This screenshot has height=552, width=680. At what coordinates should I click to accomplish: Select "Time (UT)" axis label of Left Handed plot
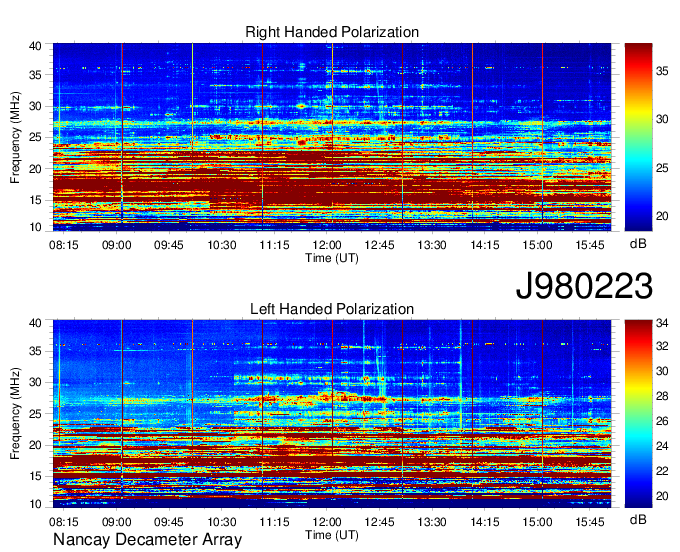point(332,535)
